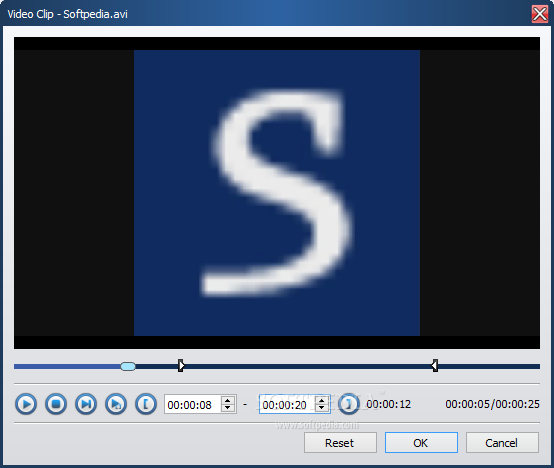Play the selected clip segment

(x=116, y=404)
